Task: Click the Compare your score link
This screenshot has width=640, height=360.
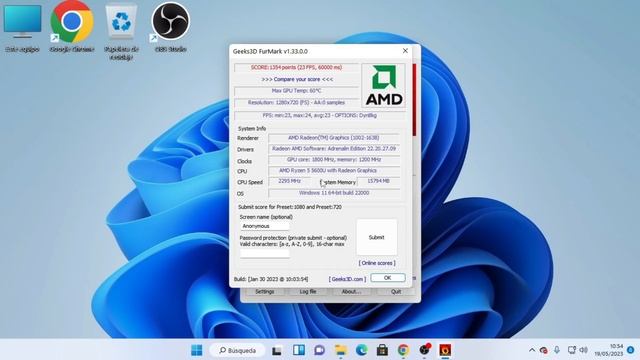Action: click(297, 79)
